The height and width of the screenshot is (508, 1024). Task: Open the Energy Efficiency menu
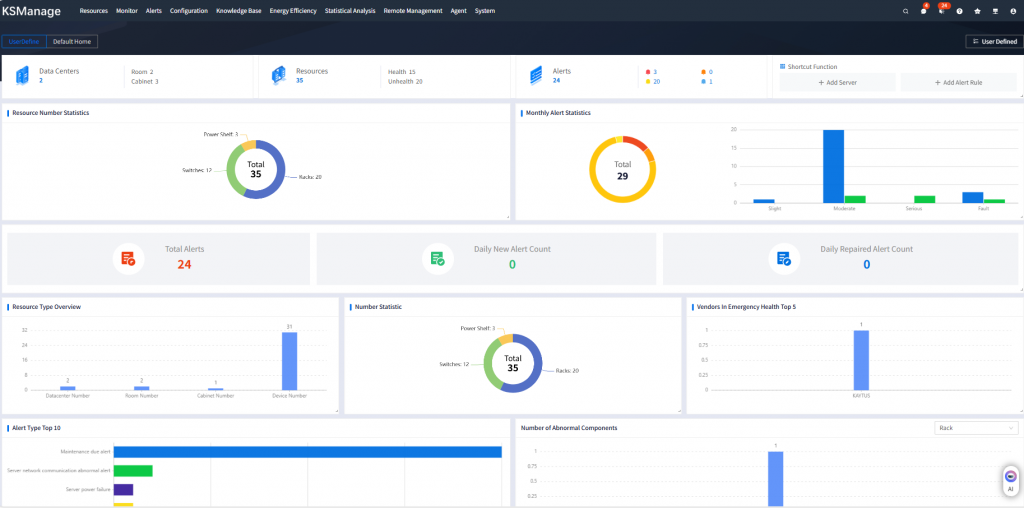[x=293, y=11]
